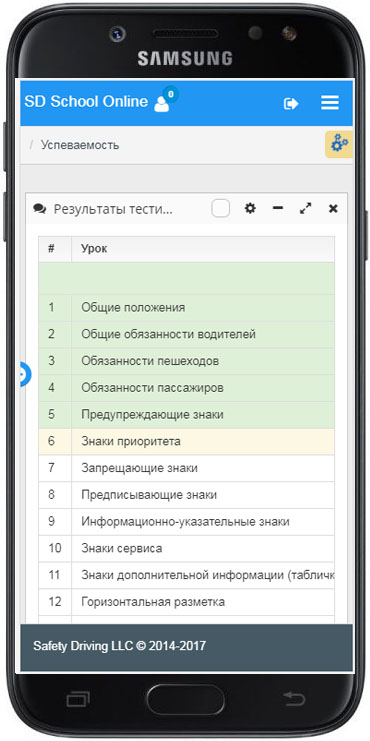
Task: Click the blue circular side handle
Action: pyautogui.click(x=25, y=374)
